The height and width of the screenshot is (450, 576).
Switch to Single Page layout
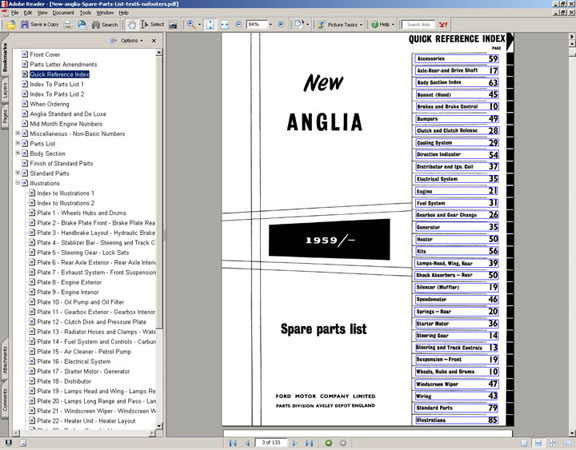pos(524,443)
